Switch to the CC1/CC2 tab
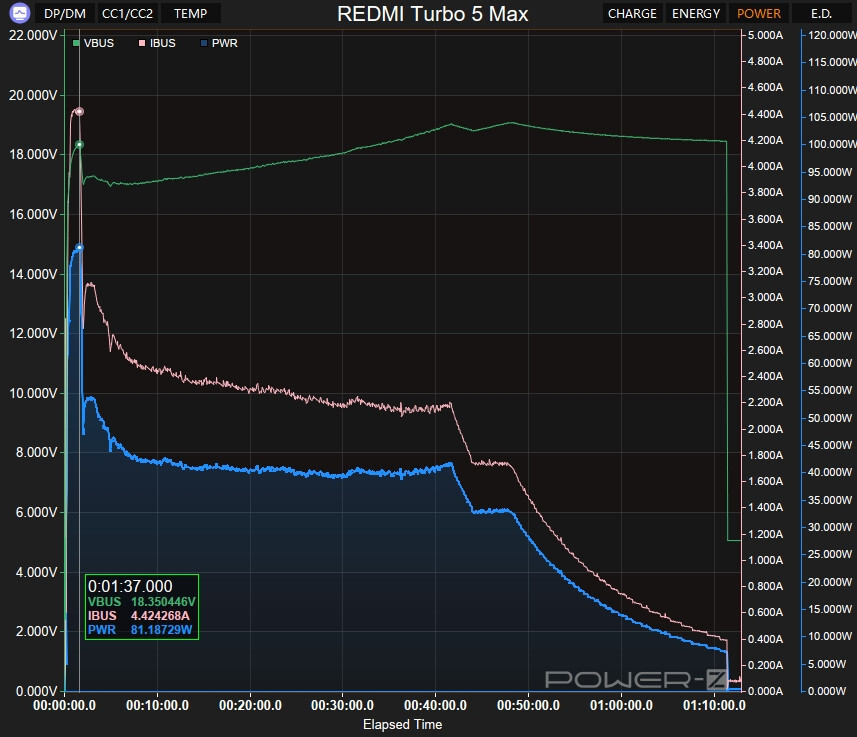Screen dimensions: 857x737 coord(127,14)
